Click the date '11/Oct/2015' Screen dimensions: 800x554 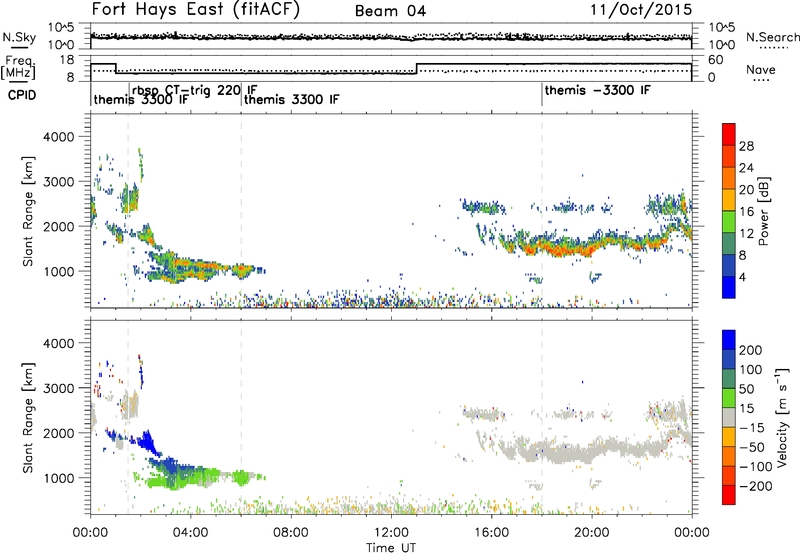tap(641, 10)
